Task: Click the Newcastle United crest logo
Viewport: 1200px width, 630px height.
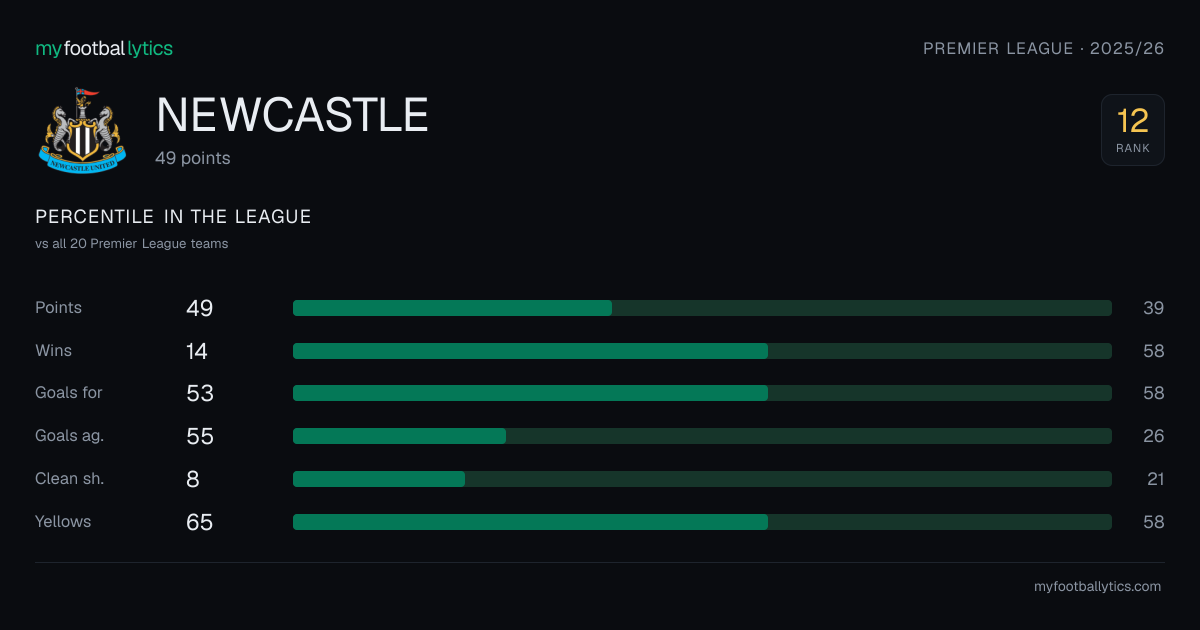Action: 83,128
